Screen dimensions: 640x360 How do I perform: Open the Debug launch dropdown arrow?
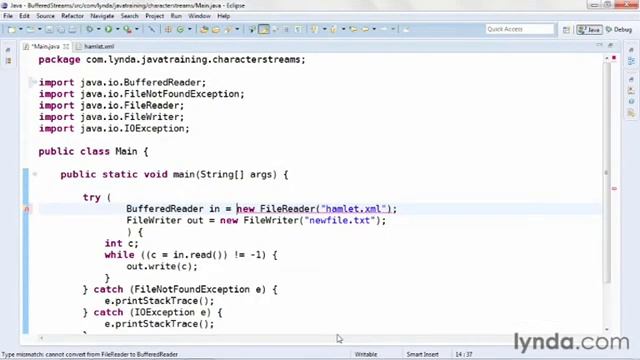(98, 29)
